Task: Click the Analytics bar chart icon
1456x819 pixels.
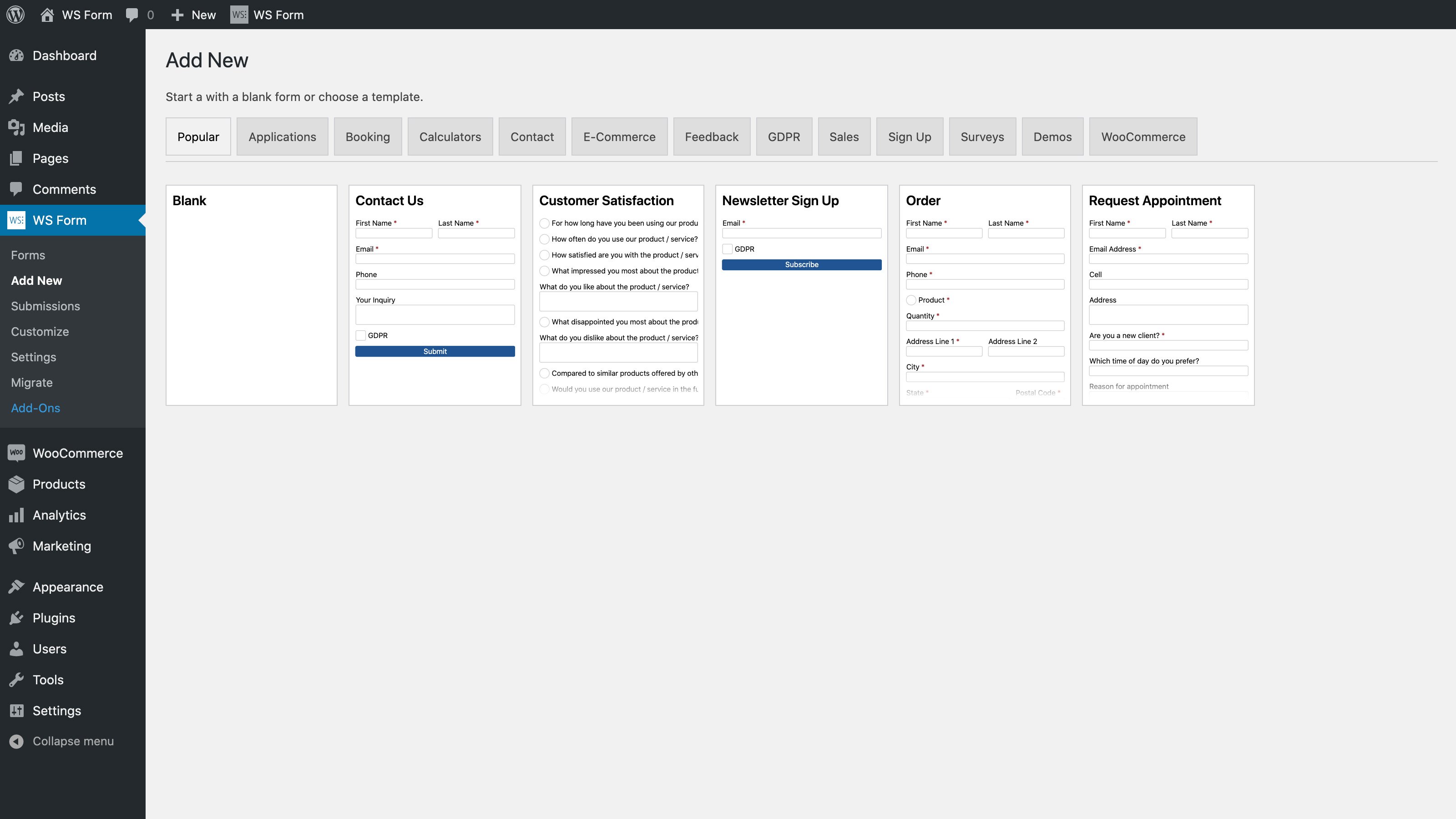Action: tap(16, 516)
